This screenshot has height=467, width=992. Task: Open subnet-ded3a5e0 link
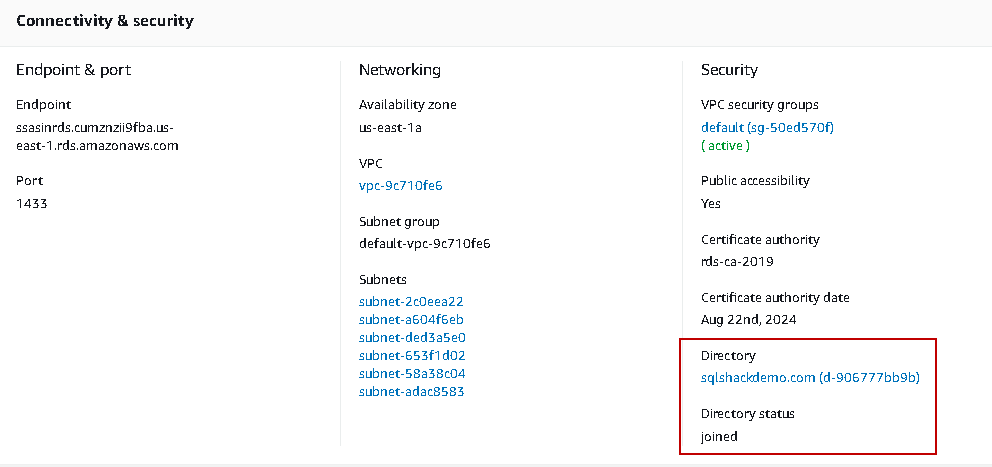[411, 337]
